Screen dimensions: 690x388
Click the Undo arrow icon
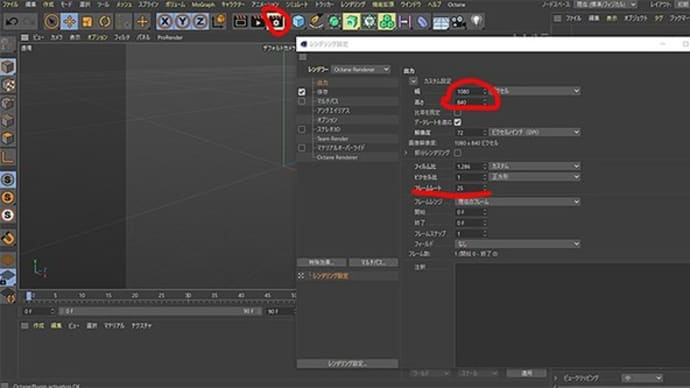pyautogui.click(x=12, y=21)
